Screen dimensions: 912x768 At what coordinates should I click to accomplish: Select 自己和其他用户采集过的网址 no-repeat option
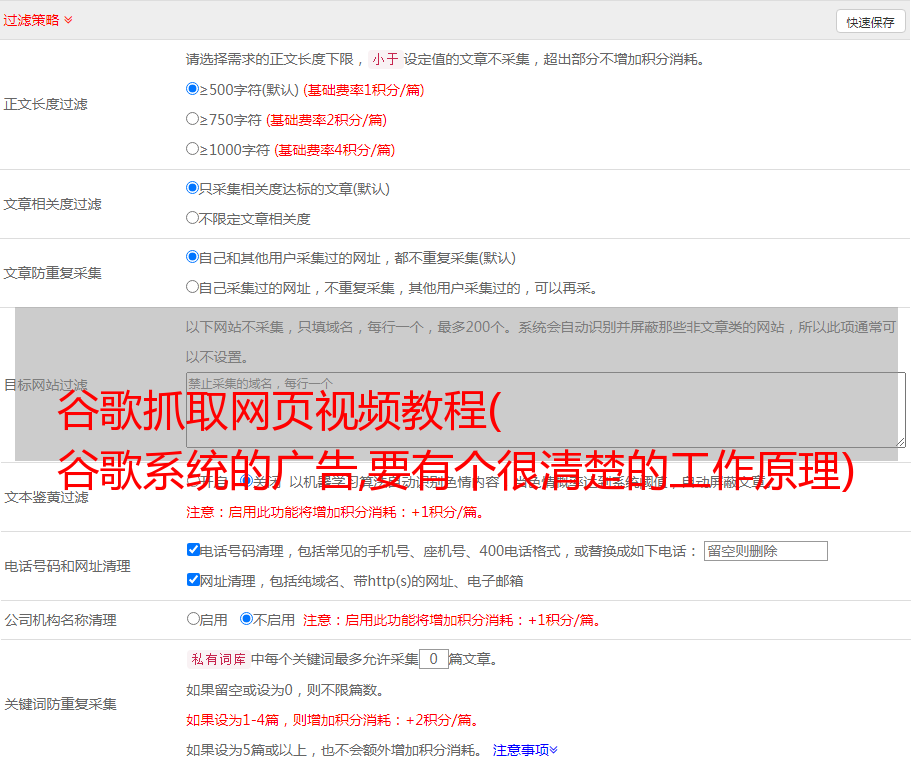[x=193, y=257]
